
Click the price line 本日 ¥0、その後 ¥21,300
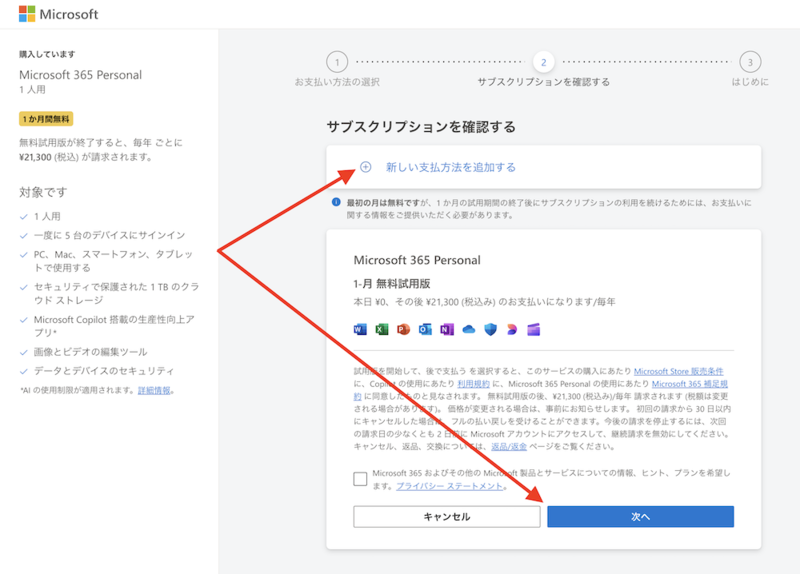(484, 302)
